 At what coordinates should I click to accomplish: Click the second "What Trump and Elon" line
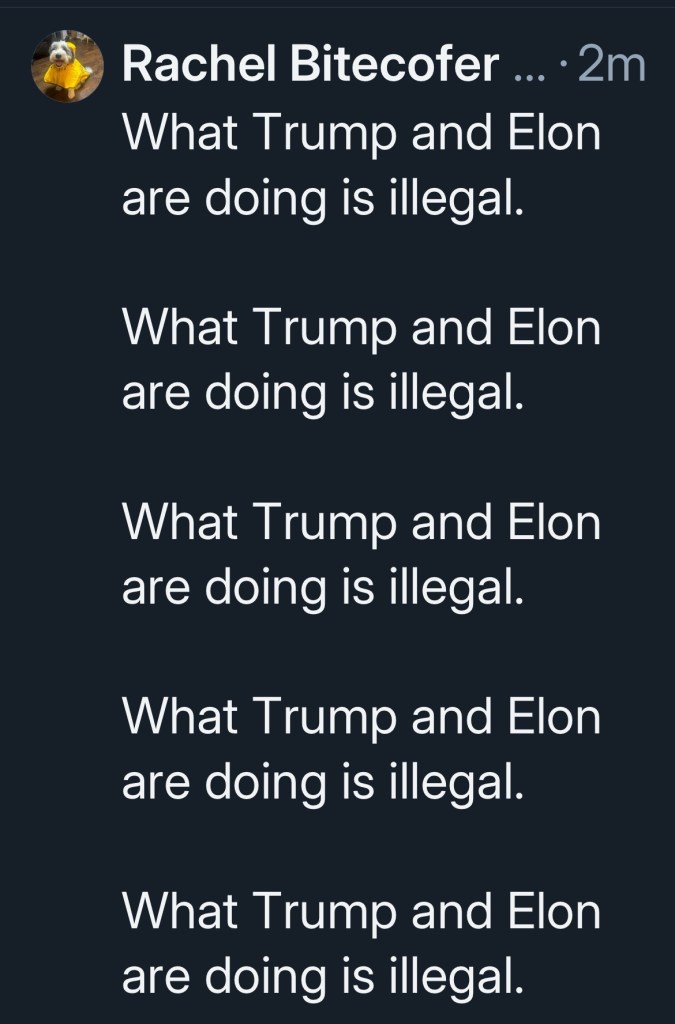[361, 329]
